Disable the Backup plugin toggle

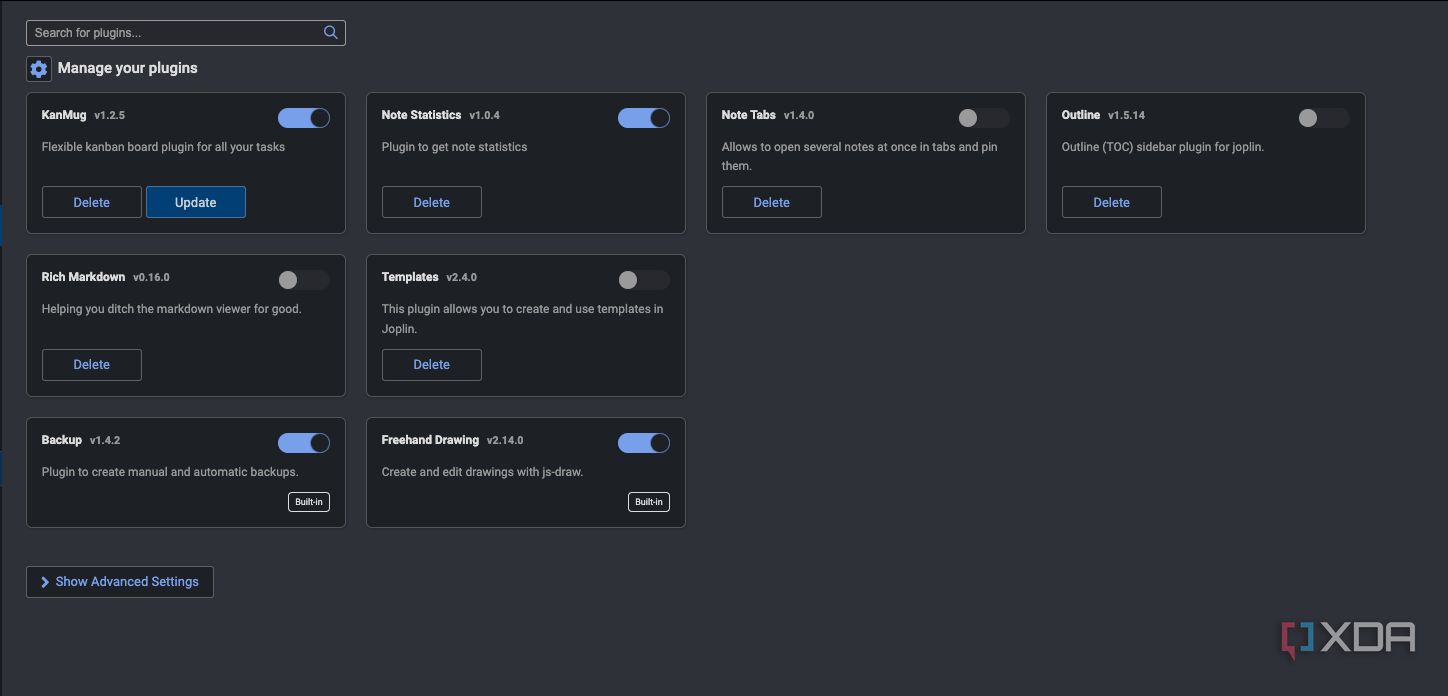tap(304, 442)
